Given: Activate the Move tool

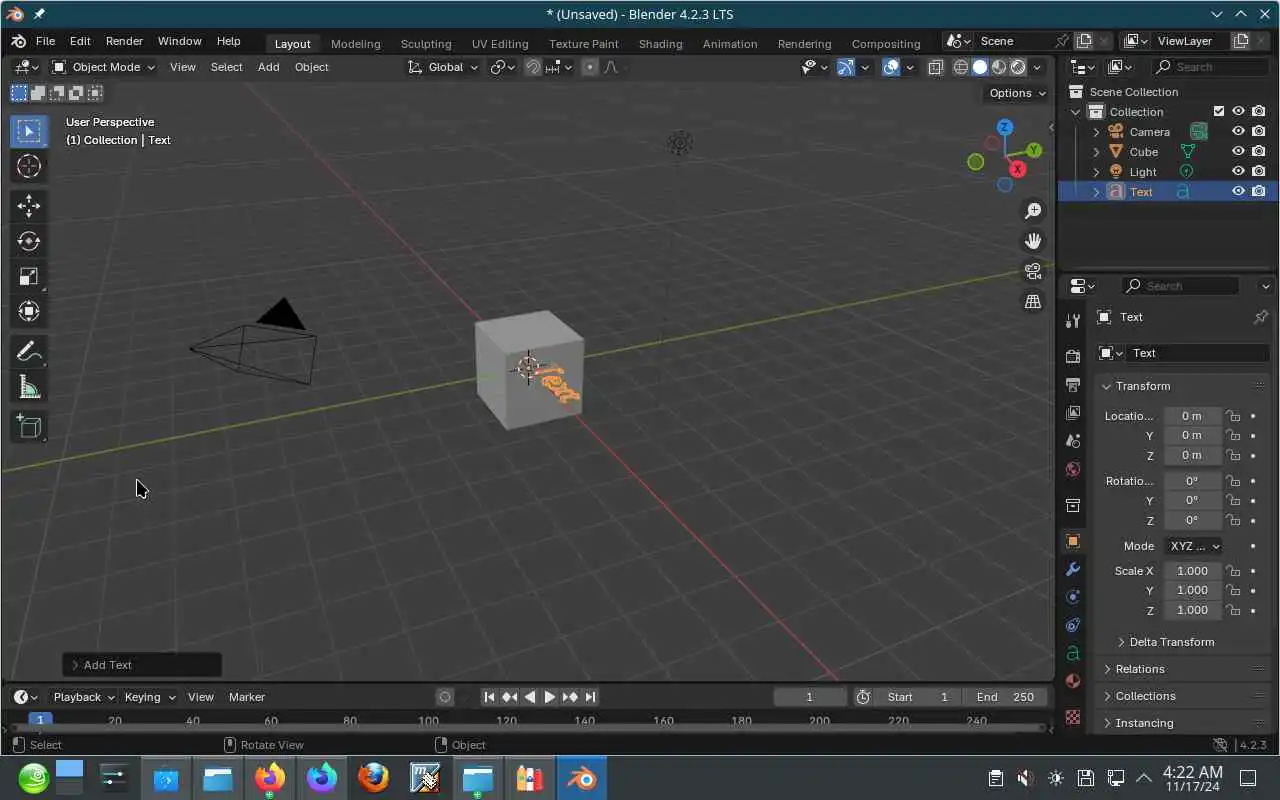Looking at the screenshot, I should coord(28,206).
